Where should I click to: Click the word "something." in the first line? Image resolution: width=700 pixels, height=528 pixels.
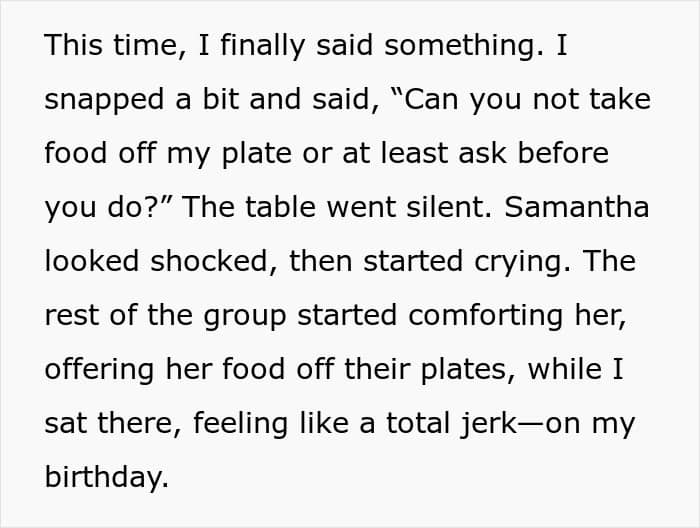(x=465, y=47)
